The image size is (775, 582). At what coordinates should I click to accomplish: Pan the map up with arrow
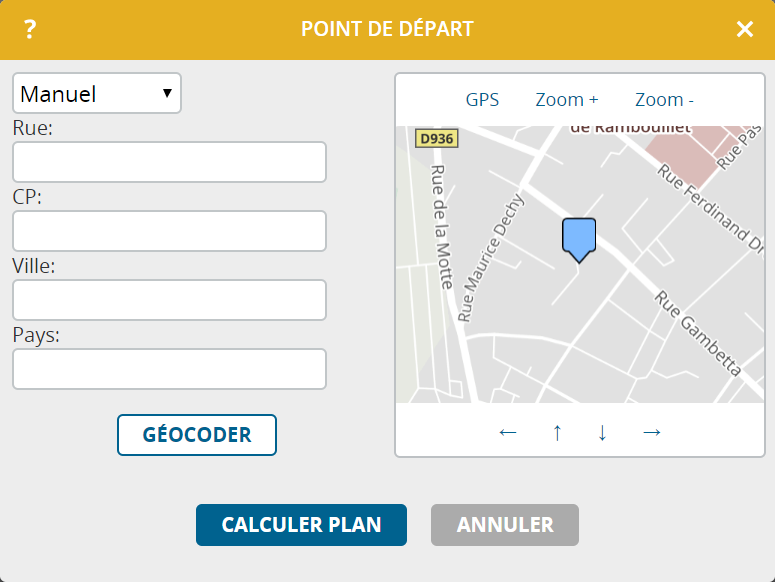tap(557, 432)
